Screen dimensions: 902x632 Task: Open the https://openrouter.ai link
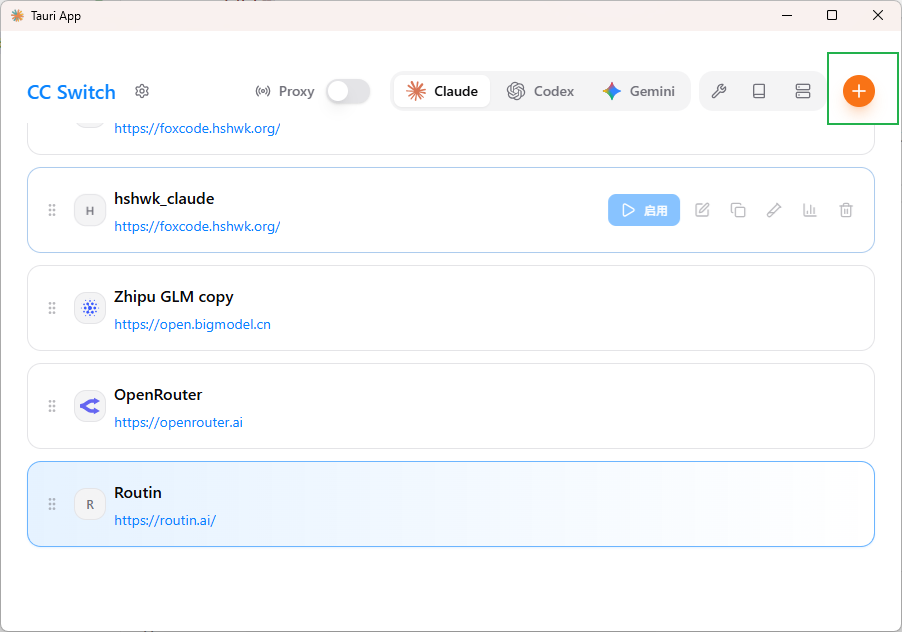point(178,422)
